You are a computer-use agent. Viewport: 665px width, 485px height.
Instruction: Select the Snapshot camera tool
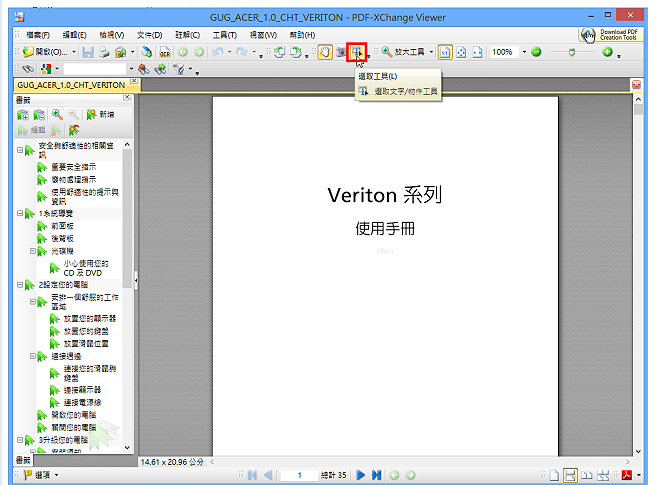341,52
